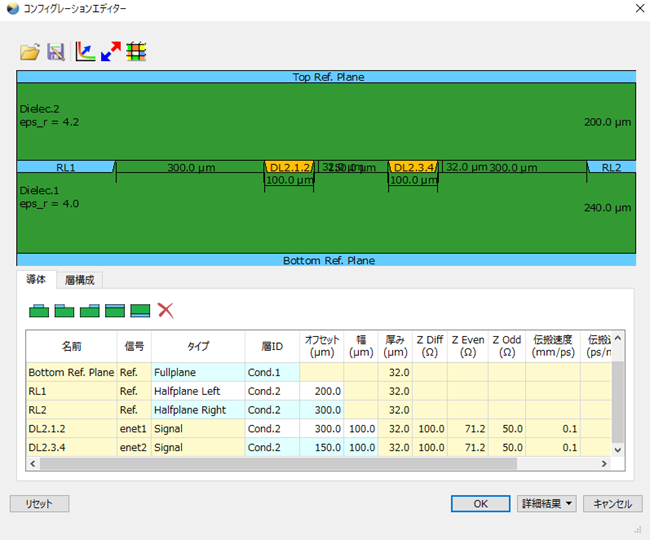Screen dimensions: 650x540
Task: Click the タイプ column header
Action: (198, 346)
